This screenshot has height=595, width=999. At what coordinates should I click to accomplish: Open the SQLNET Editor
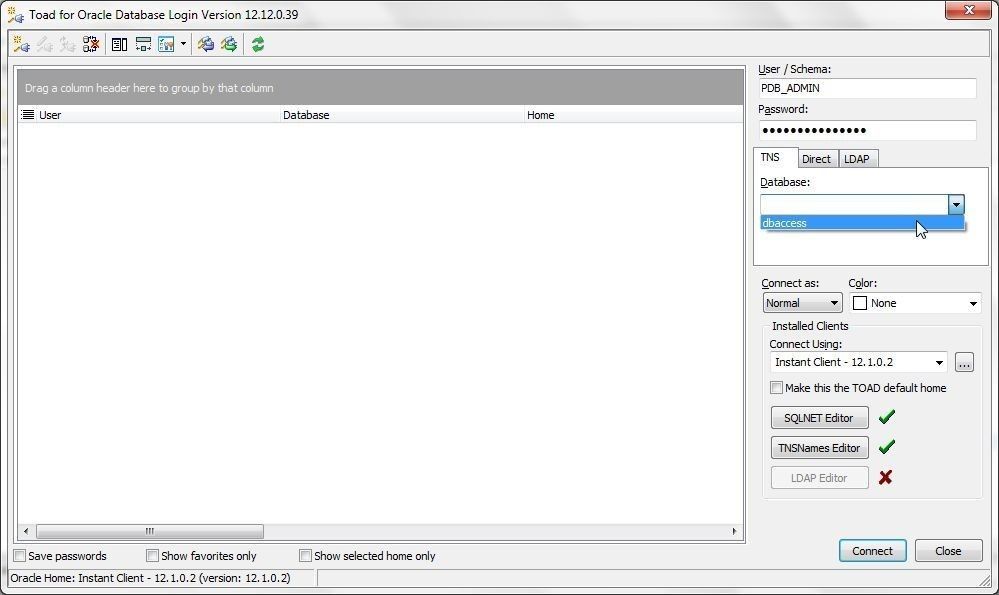click(819, 418)
